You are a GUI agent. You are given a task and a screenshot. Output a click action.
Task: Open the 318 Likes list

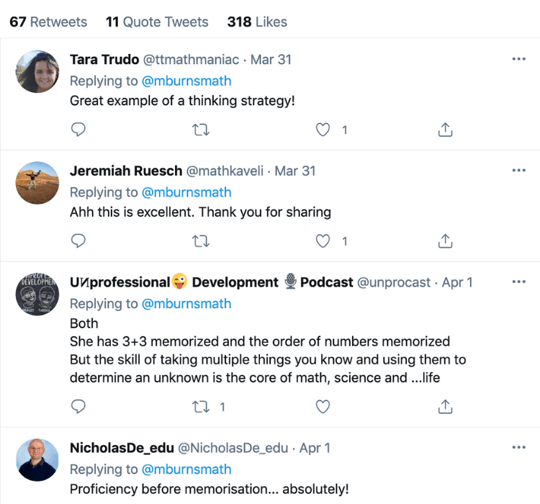pos(257,22)
